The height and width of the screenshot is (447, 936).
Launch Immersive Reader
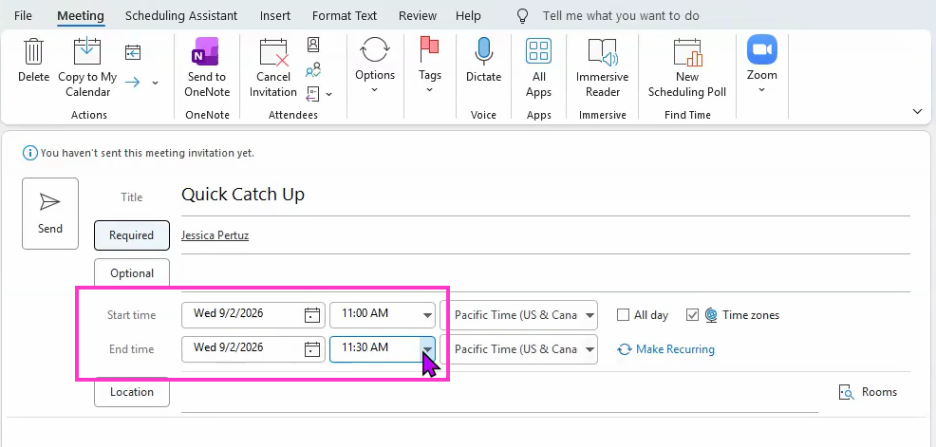click(602, 52)
